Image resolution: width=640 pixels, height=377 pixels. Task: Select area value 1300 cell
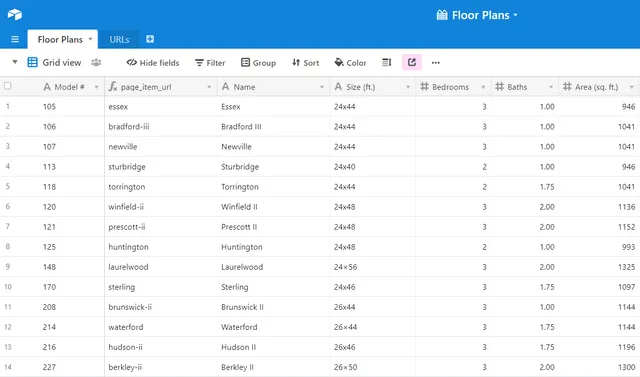click(599, 367)
